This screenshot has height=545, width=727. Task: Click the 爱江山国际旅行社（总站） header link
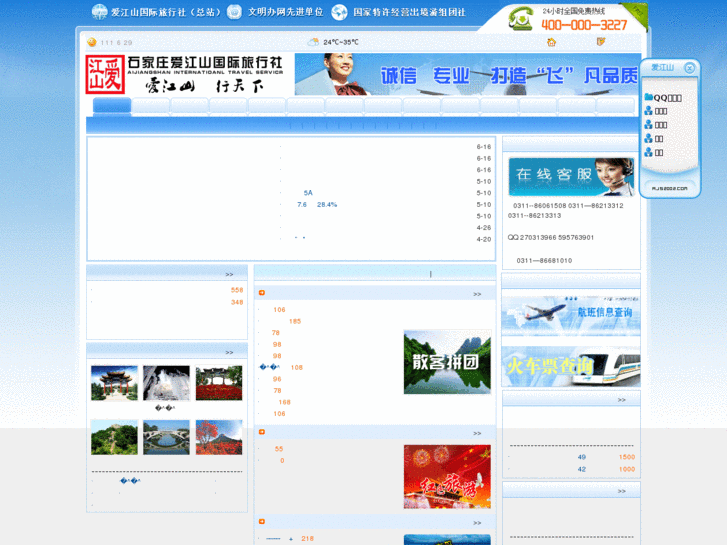tap(166, 12)
